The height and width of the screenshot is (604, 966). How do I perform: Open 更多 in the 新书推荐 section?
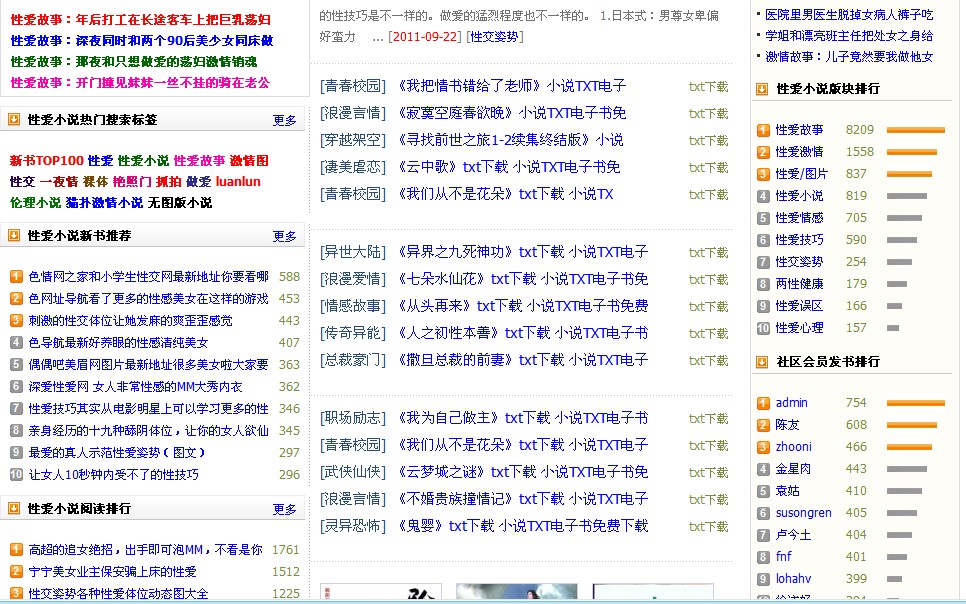pyautogui.click(x=285, y=236)
